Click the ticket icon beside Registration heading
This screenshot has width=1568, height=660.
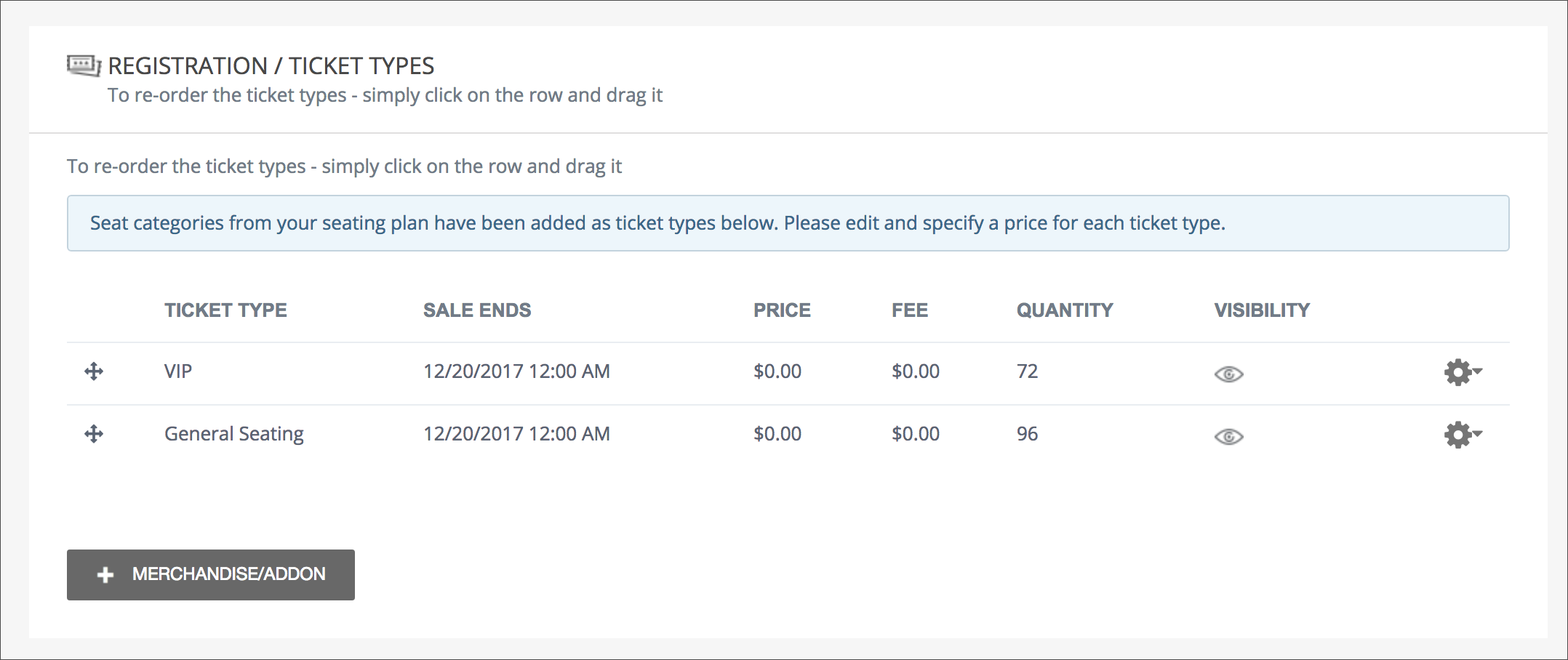click(x=84, y=65)
